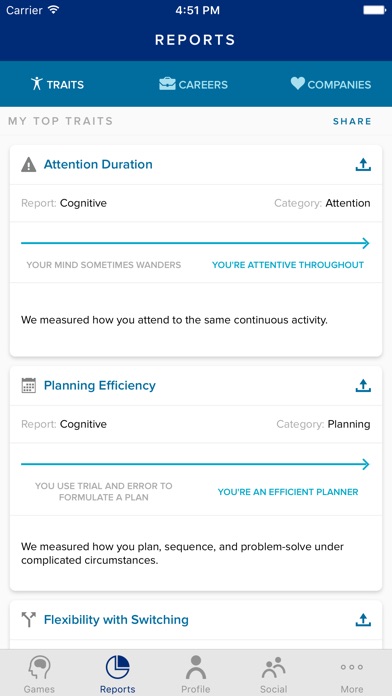Screen dimensions: 392x696
Task: Click the warning triangle icon beside Attention Duration
Action: coord(29,165)
